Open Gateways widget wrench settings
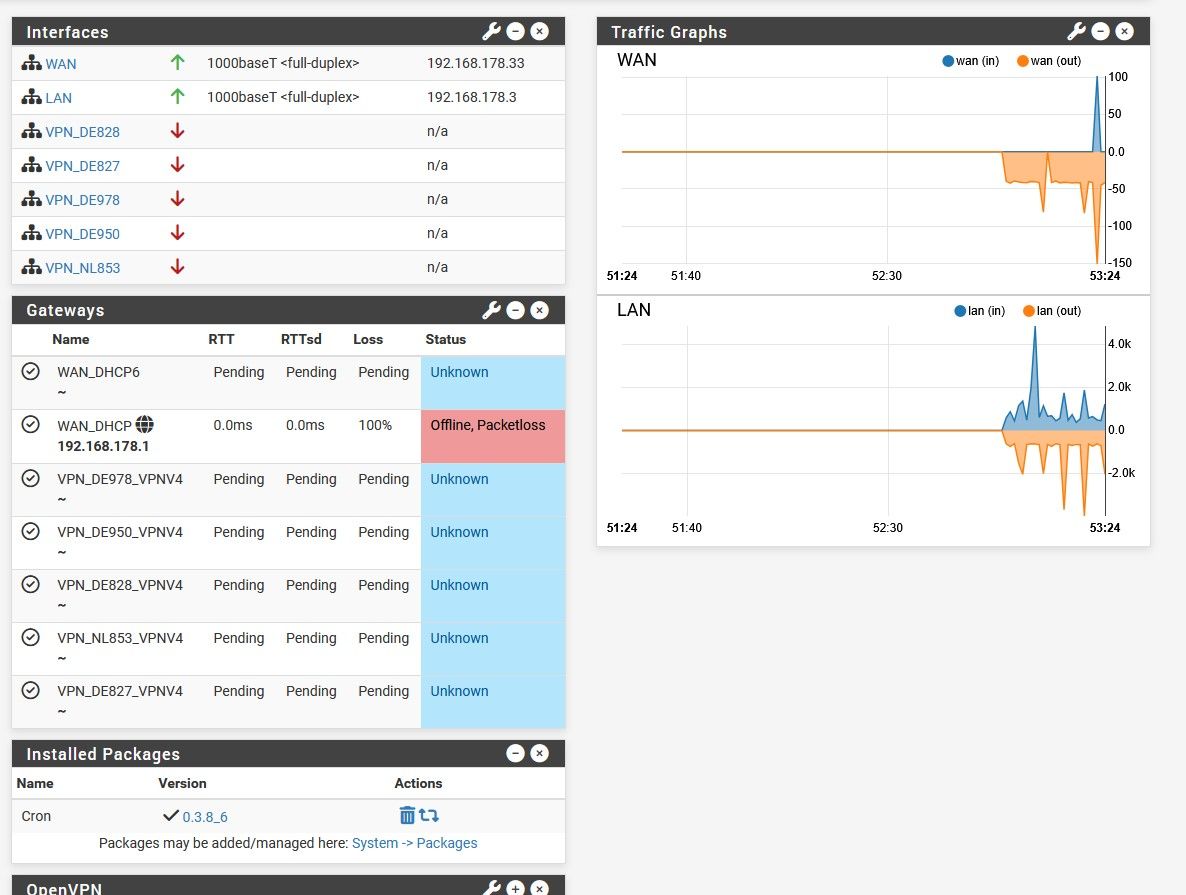The width and height of the screenshot is (1186, 895). click(491, 310)
